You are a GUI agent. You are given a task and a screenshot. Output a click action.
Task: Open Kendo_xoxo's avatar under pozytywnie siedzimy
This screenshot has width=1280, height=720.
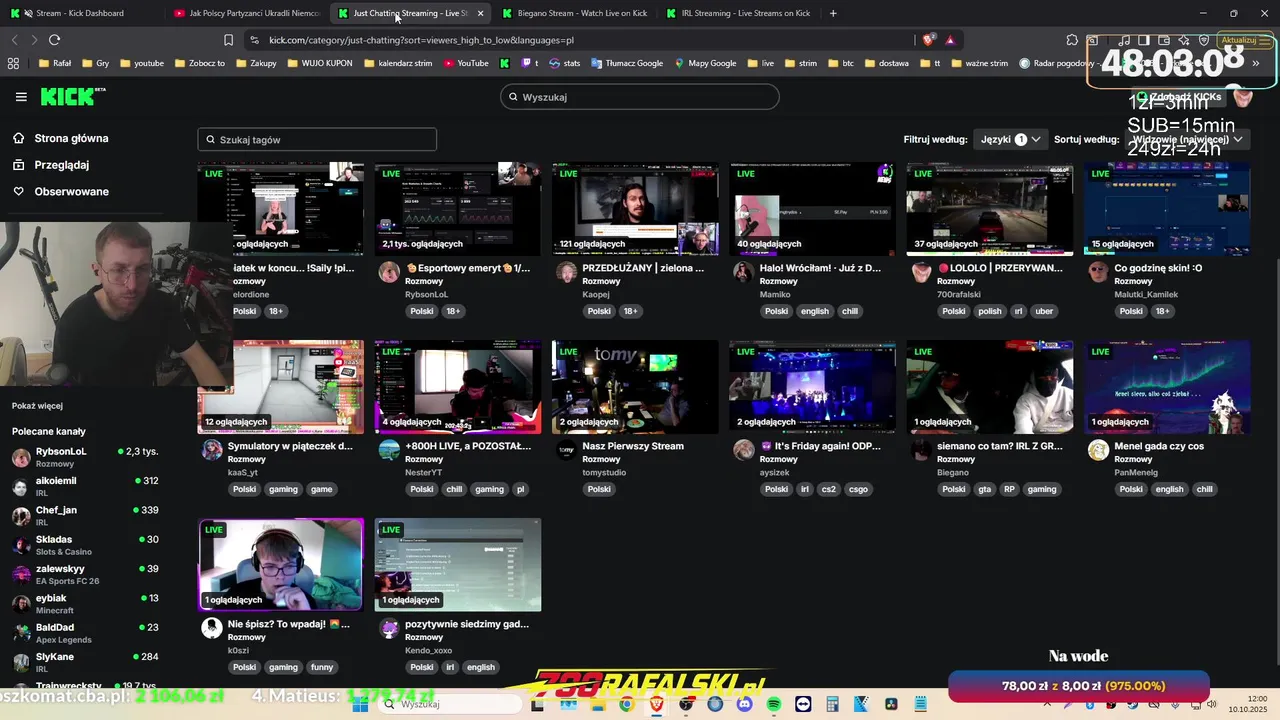tap(389, 628)
